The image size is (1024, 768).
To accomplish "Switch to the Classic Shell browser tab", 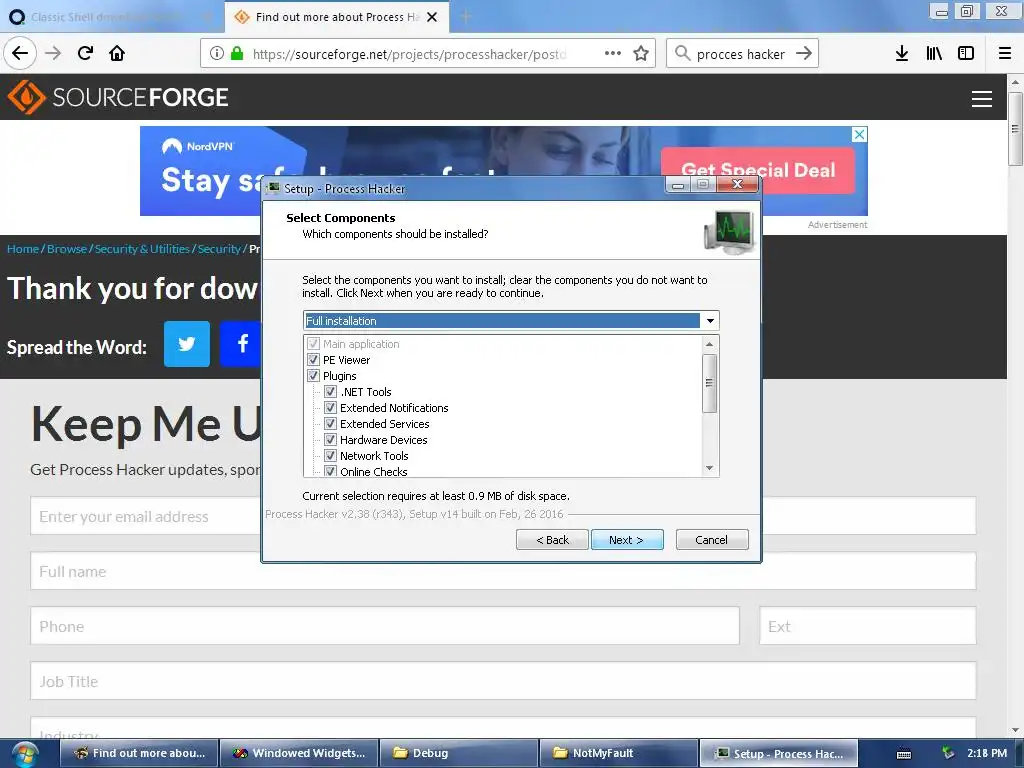I will 111,17.
